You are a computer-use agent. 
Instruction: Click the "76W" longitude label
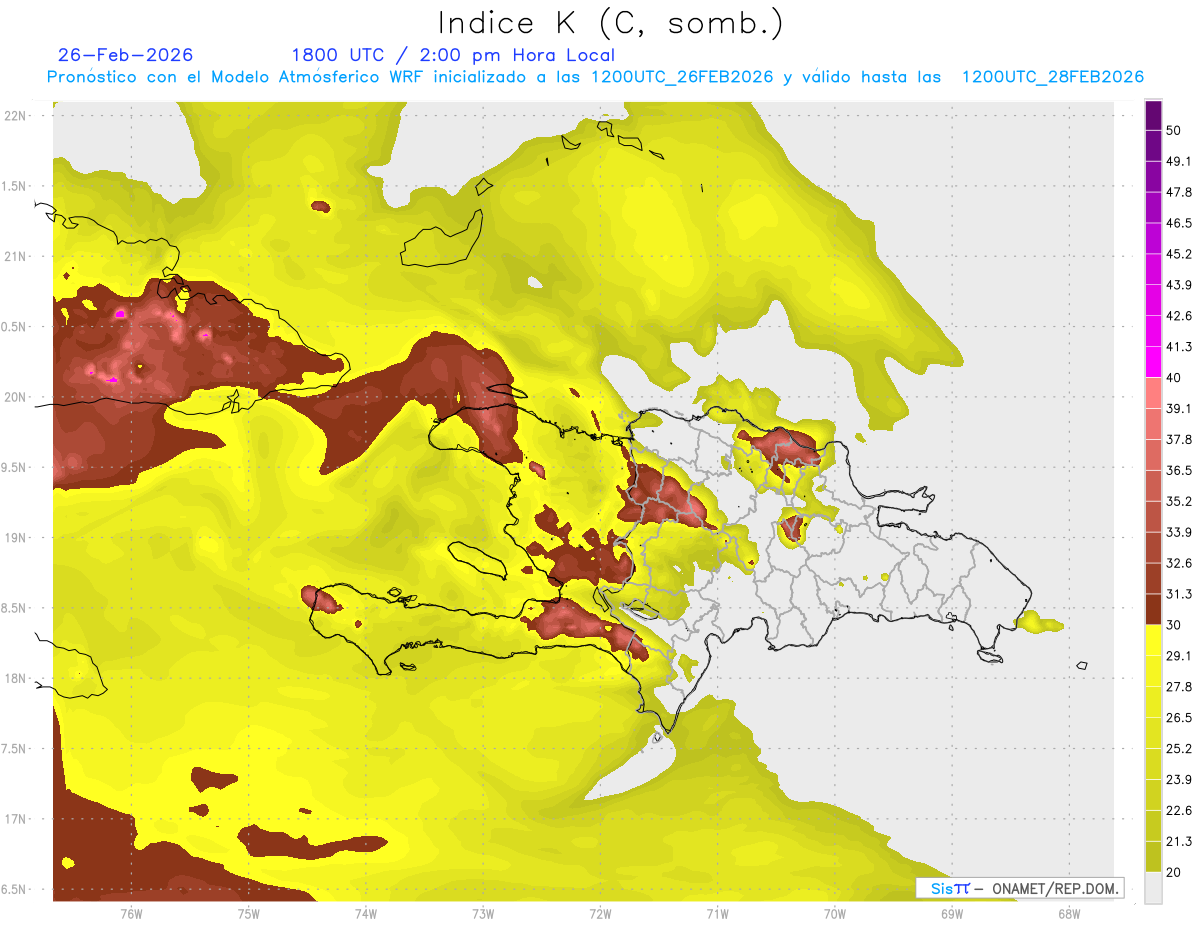131,913
